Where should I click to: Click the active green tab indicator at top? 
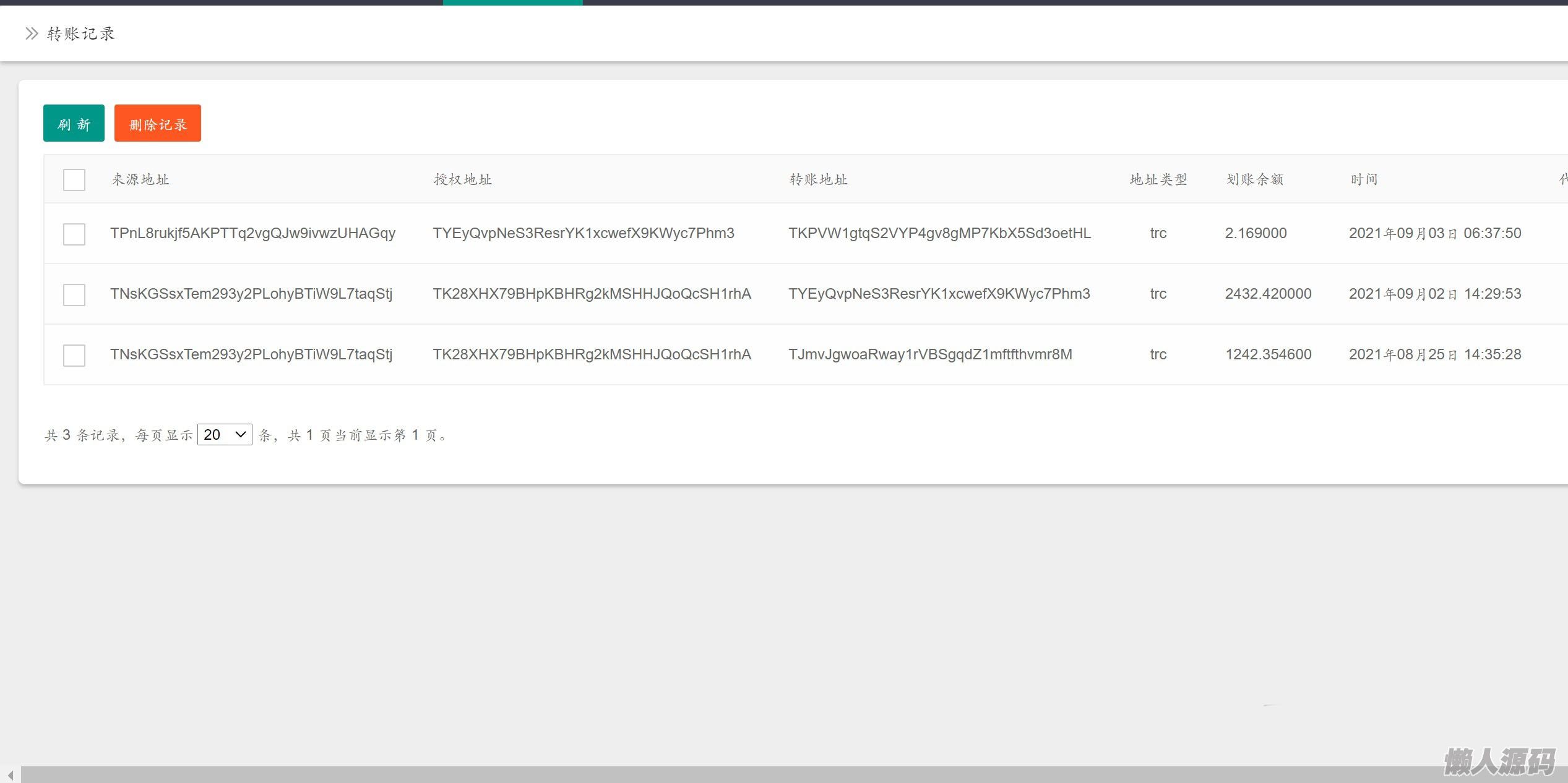tap(512, 2)
